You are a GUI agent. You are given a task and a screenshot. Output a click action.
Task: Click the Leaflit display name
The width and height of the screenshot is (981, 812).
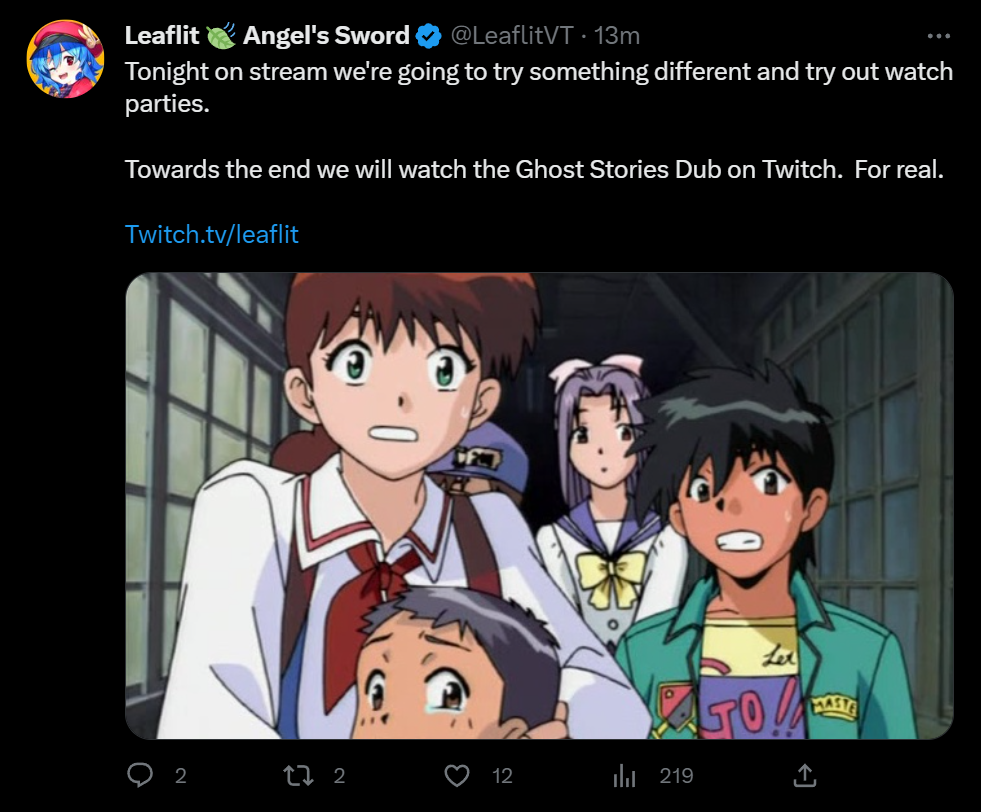tap(162, 36)
